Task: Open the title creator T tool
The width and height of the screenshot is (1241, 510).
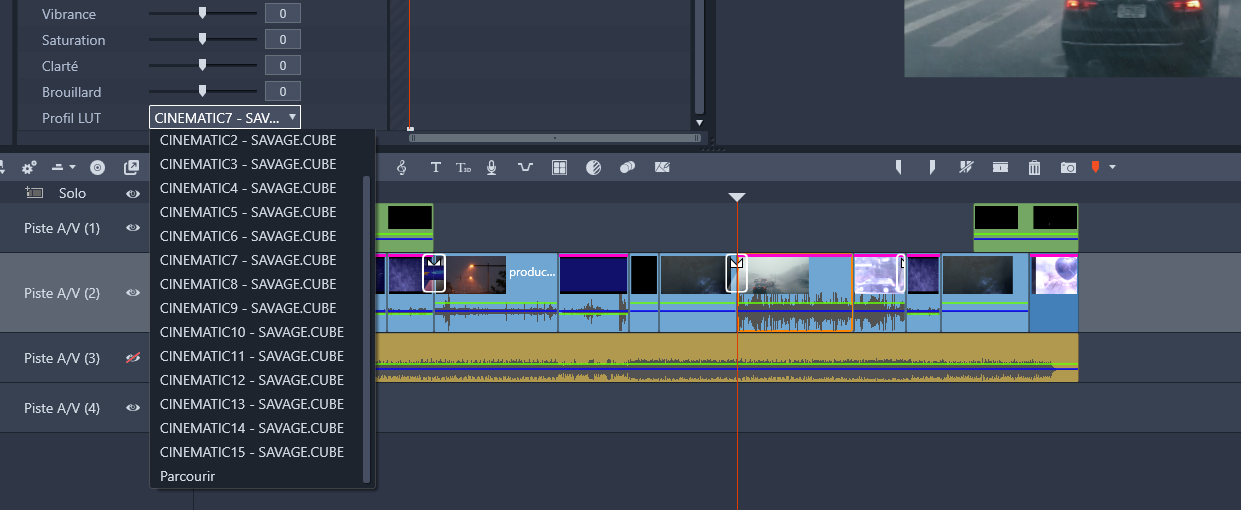Action: 435,168
